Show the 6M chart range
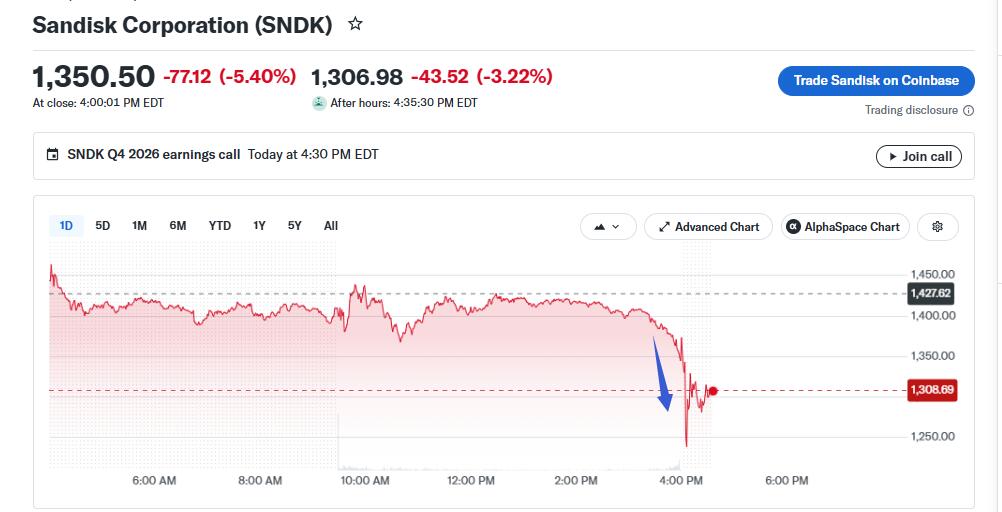The image size is (1002, 512). 178,226
